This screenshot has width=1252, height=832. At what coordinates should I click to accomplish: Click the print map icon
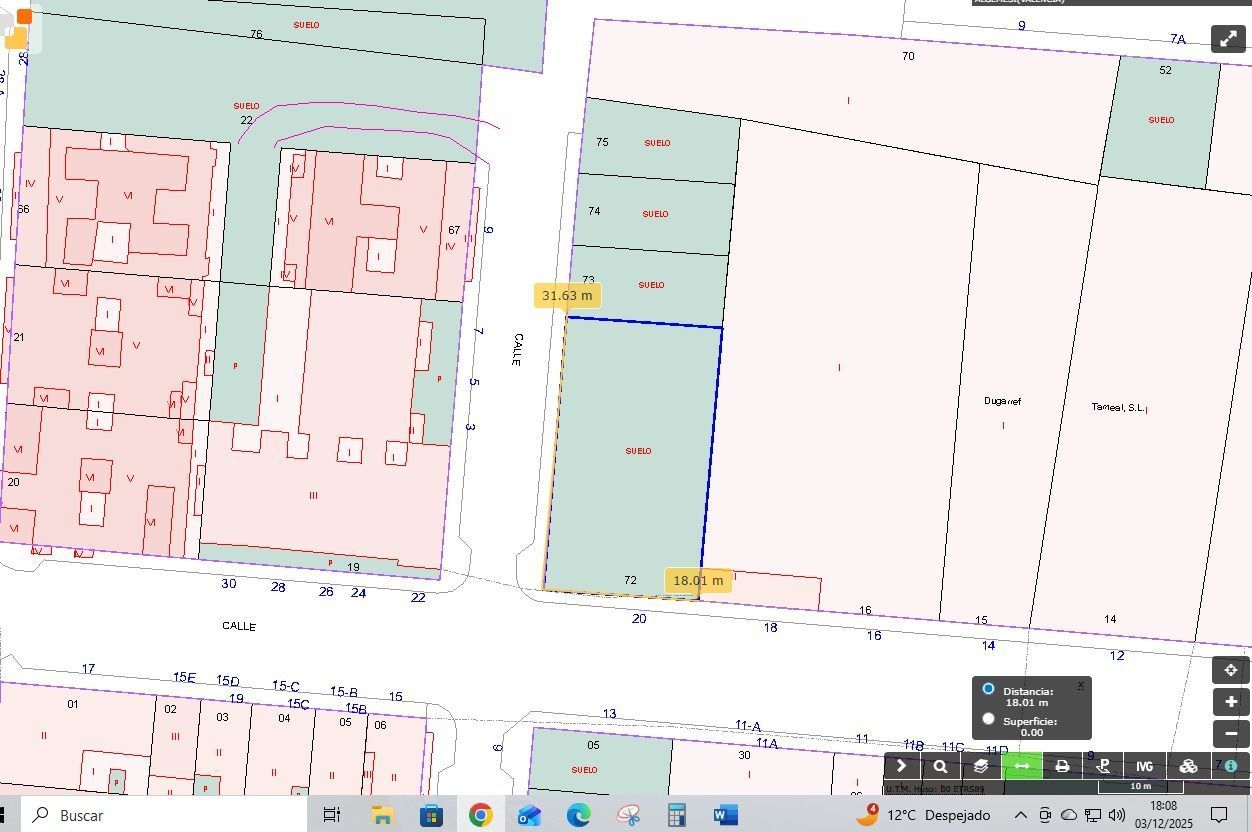[x=1062, y=766]
